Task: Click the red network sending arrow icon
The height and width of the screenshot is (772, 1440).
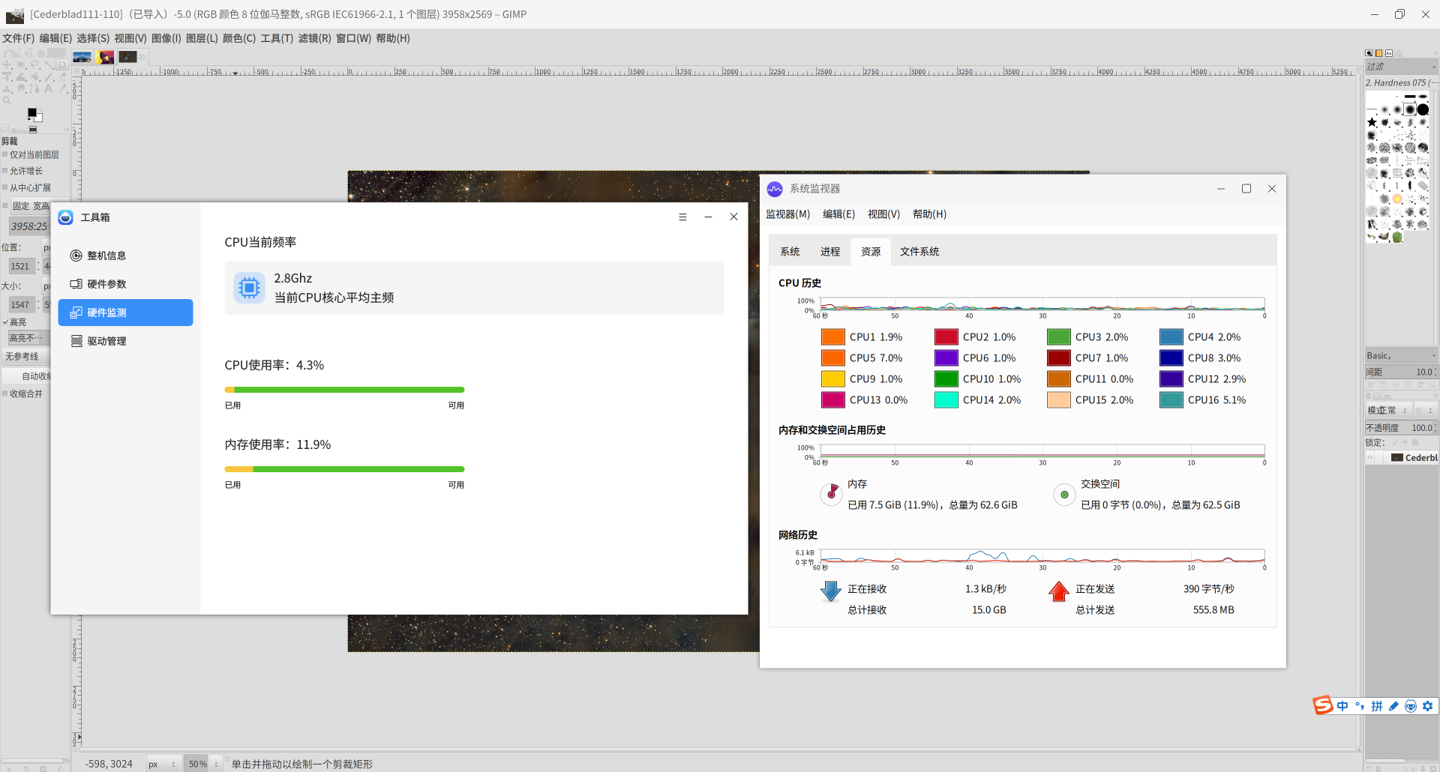Action: [1059, 591]
